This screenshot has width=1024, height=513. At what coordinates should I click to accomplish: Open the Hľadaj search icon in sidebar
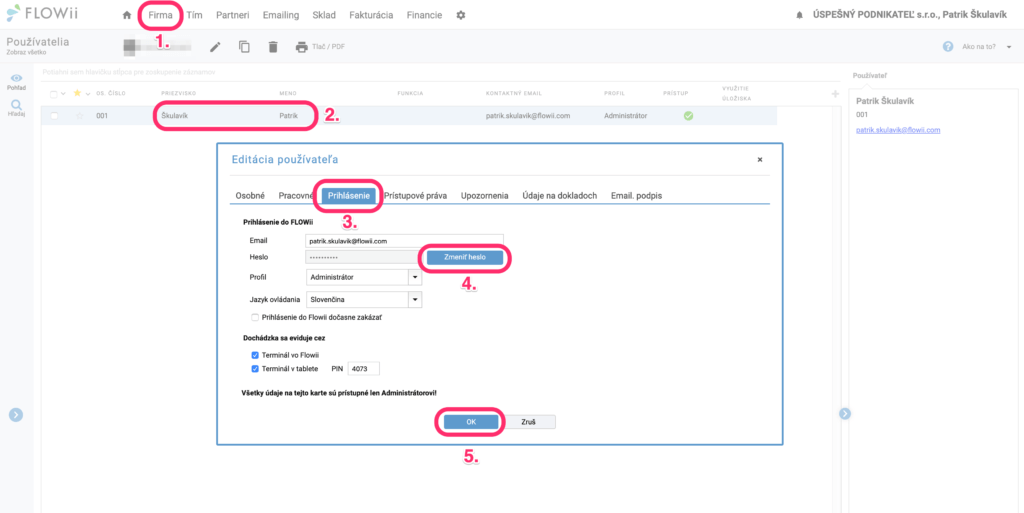tap(17, 105)
